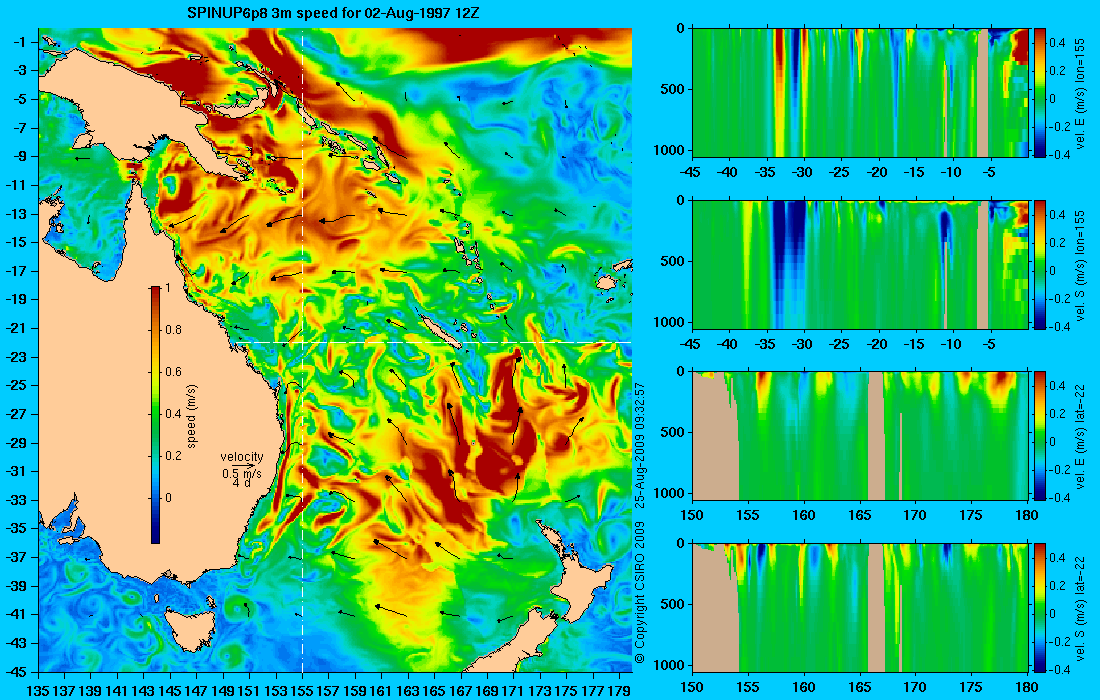
Task: Click the vertical "25-Aug-2009 09:32:57" timestamp
Action: (639, 445)
